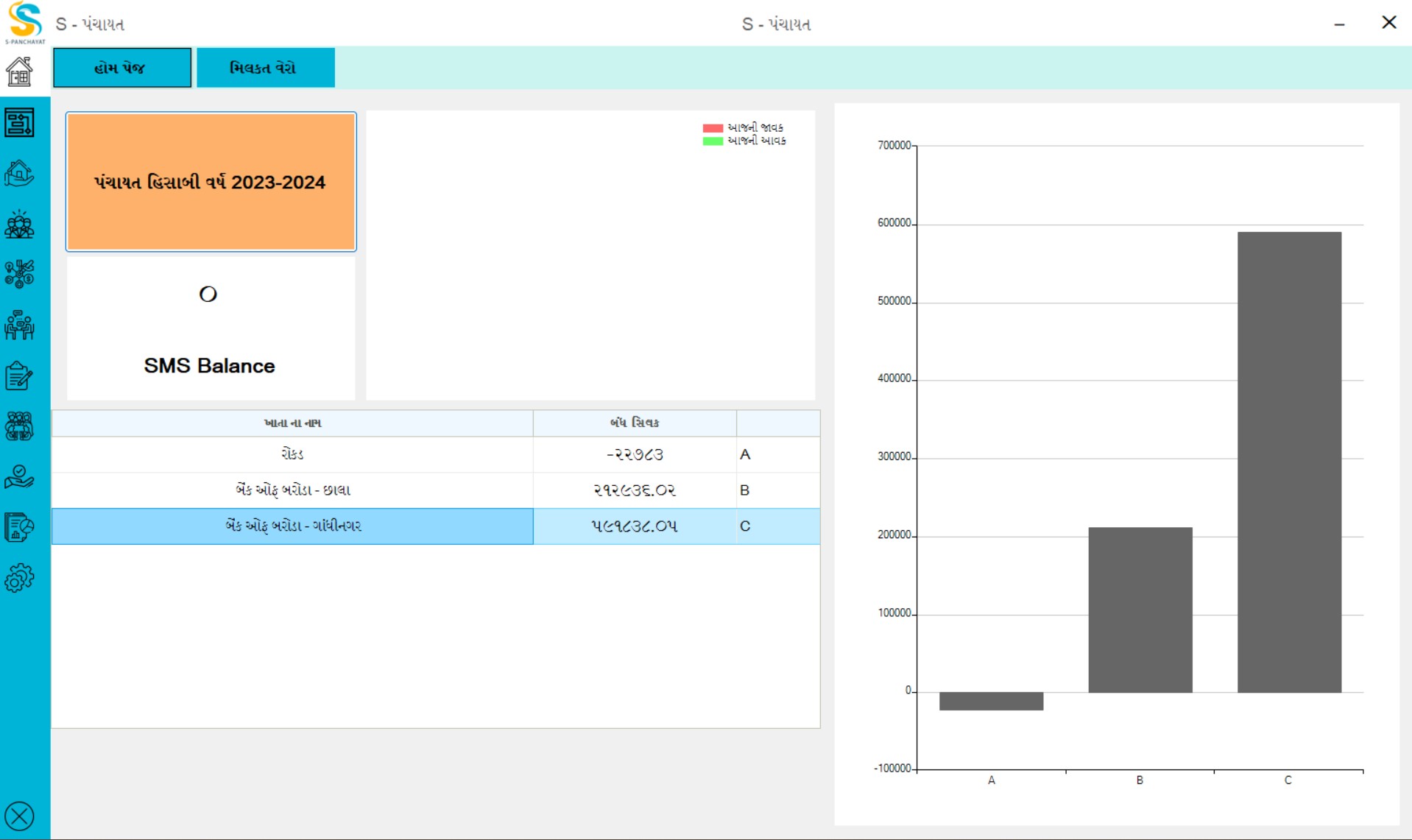
Task: Switch to the મિલકત વેરો tab
Action: [265, 68]
